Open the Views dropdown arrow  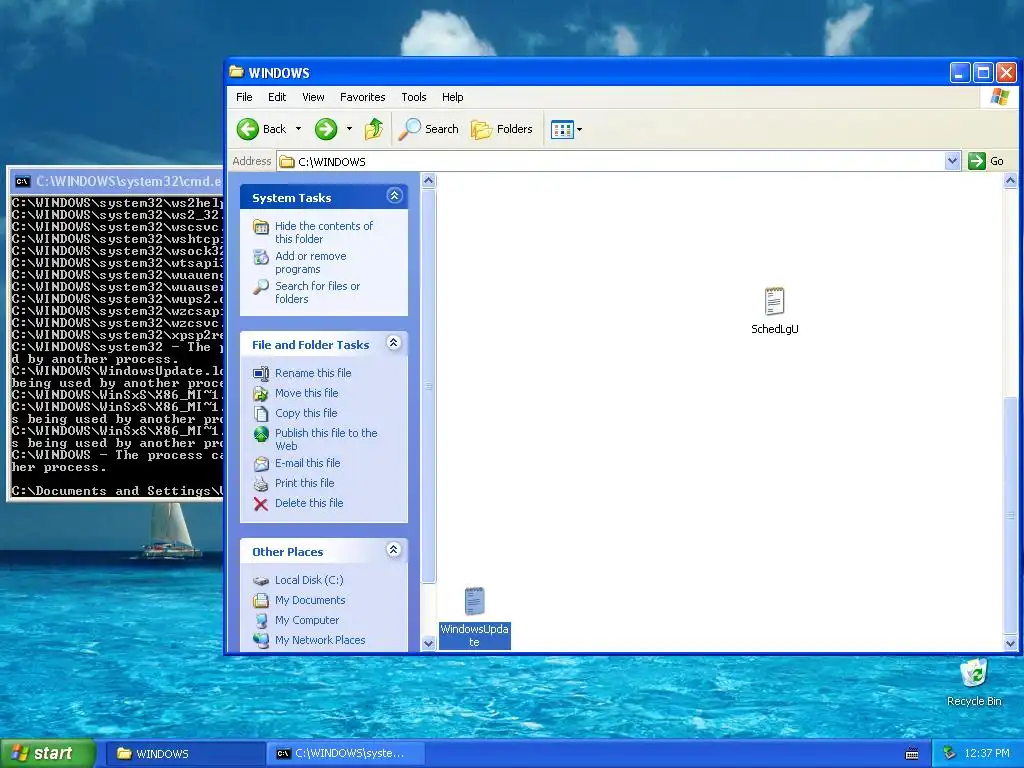click(579, 129)
